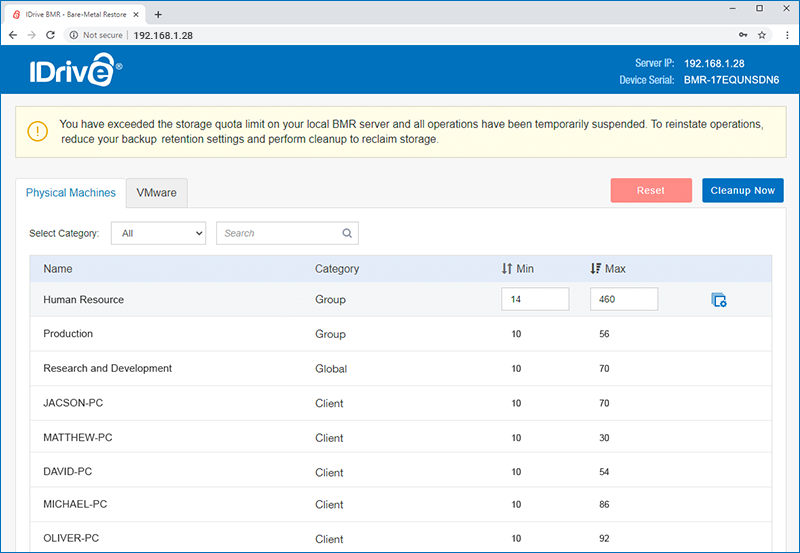Sort by the Min column icon
This screenshot has height=553, width=800.
[x=507, y=268]
